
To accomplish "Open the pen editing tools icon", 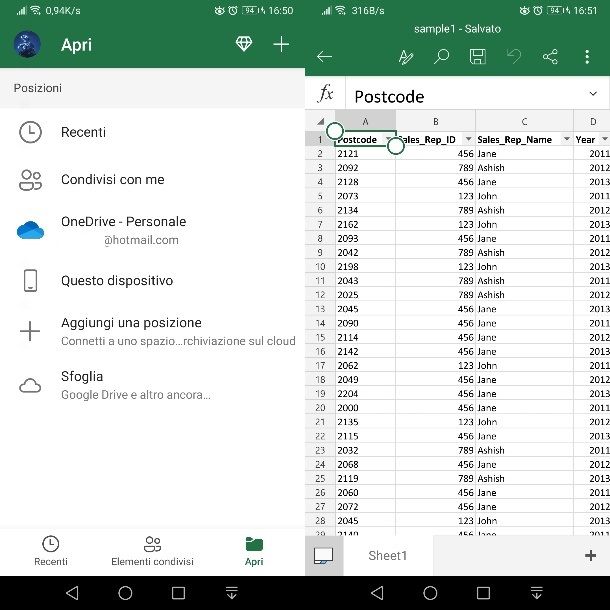I will pyautogui.click(x=406, y=57).
